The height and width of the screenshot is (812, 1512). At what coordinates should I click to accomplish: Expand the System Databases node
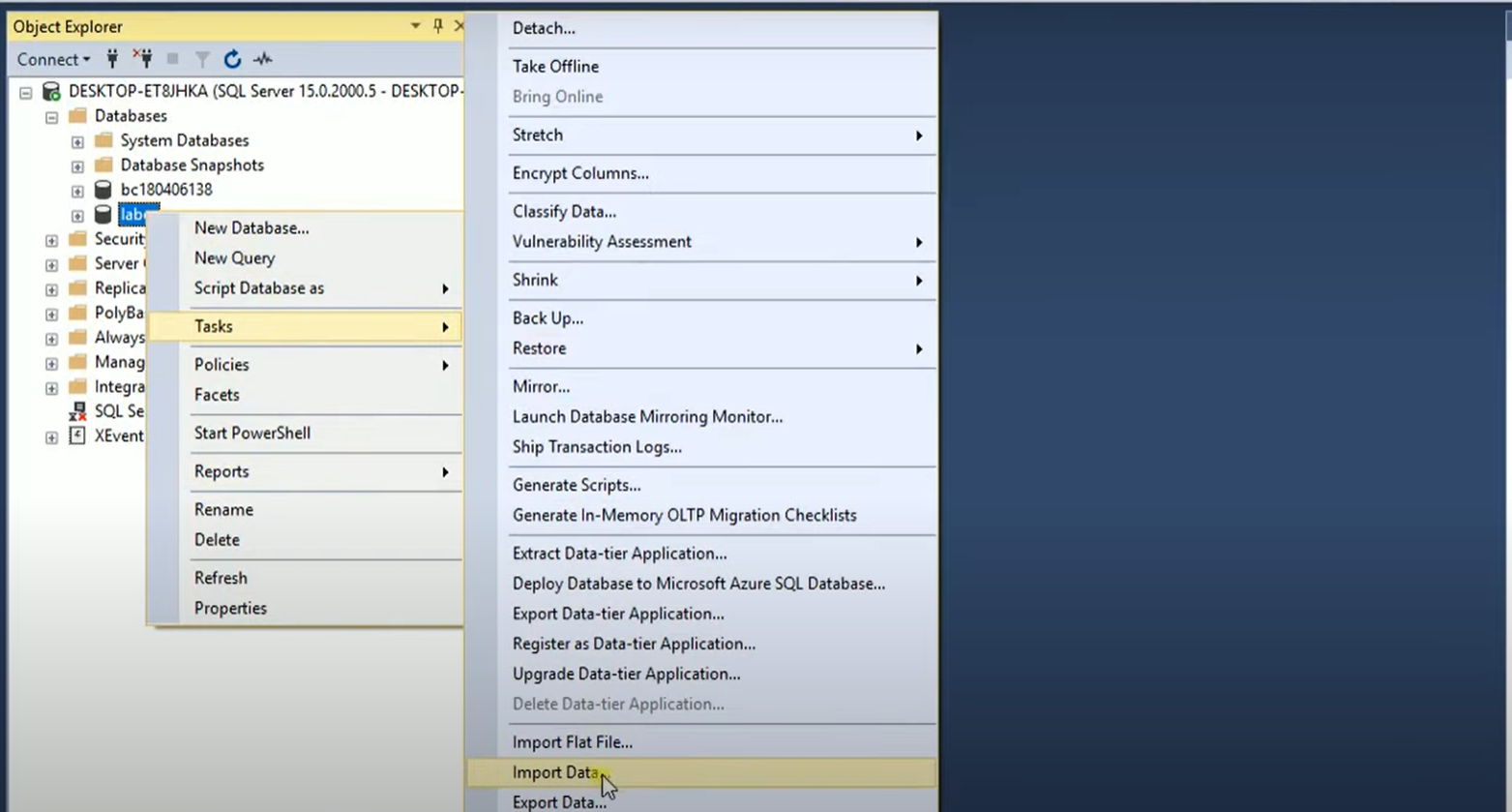click(x=77, y=141)
